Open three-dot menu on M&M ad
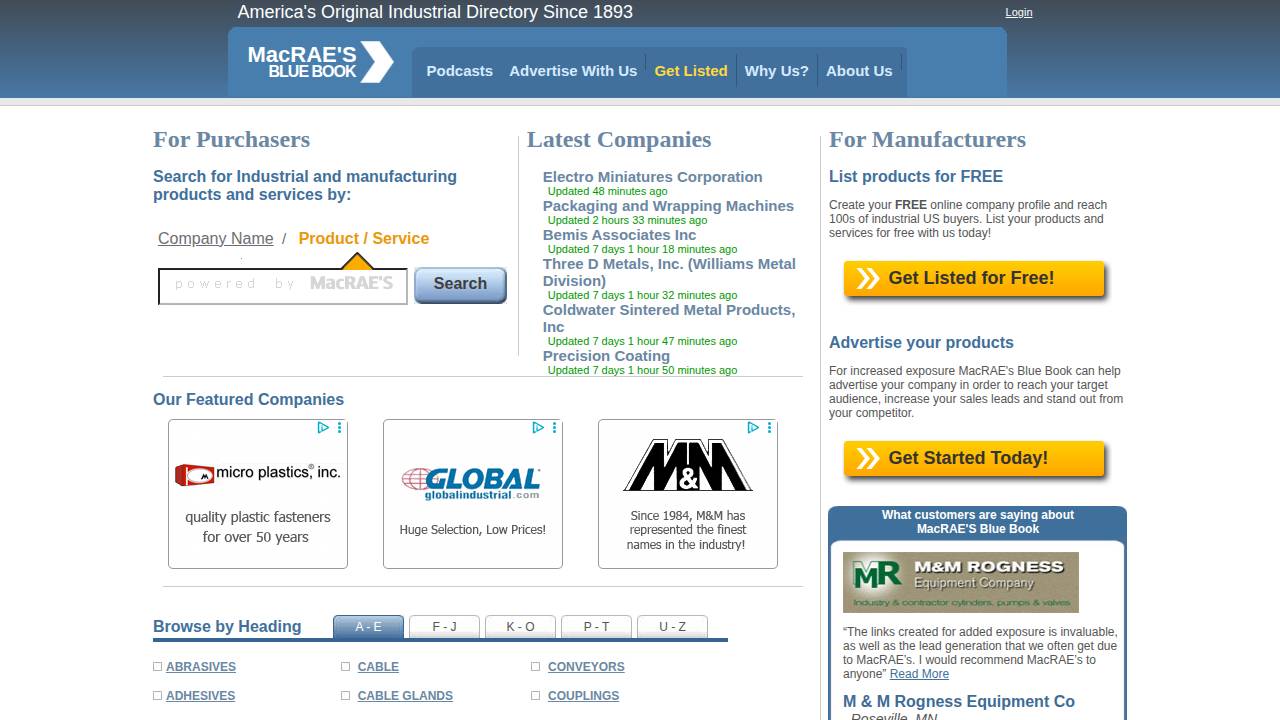 [x=767, y=427]
